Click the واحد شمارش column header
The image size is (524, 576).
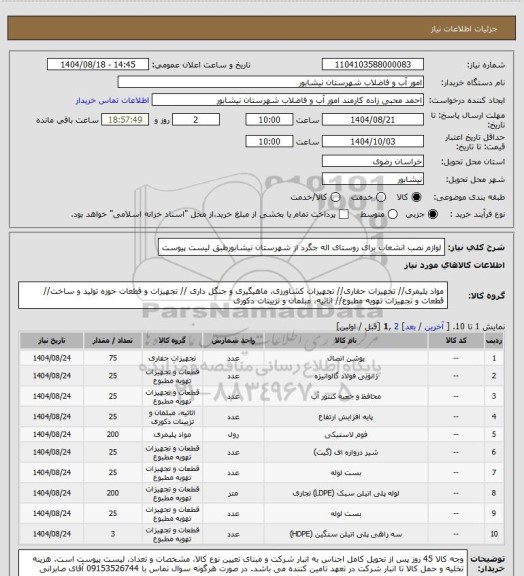[233, 341]
